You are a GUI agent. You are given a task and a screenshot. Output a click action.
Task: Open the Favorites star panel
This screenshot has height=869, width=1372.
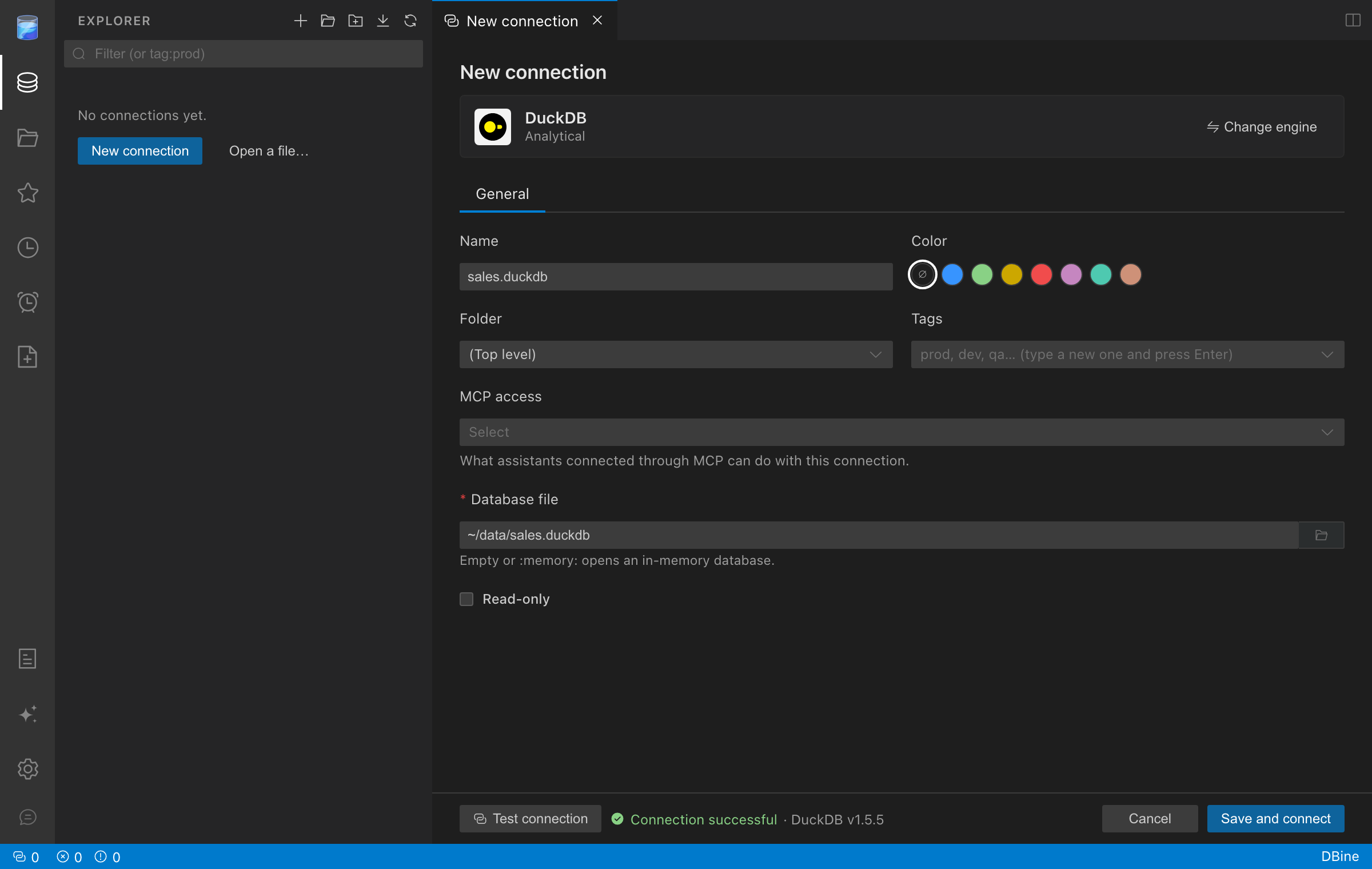point(27,193)
